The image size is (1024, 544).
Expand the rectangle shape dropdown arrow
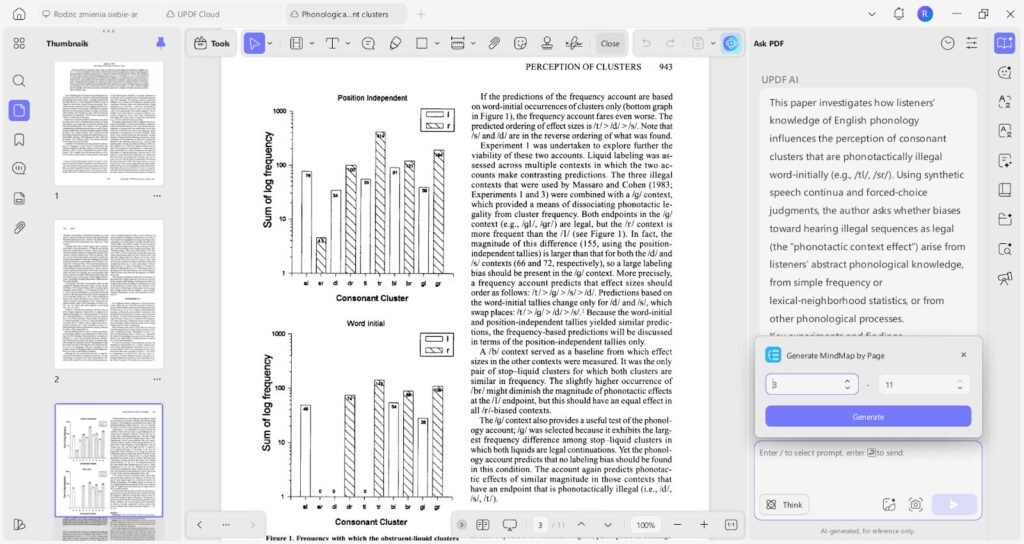point(436,43)
